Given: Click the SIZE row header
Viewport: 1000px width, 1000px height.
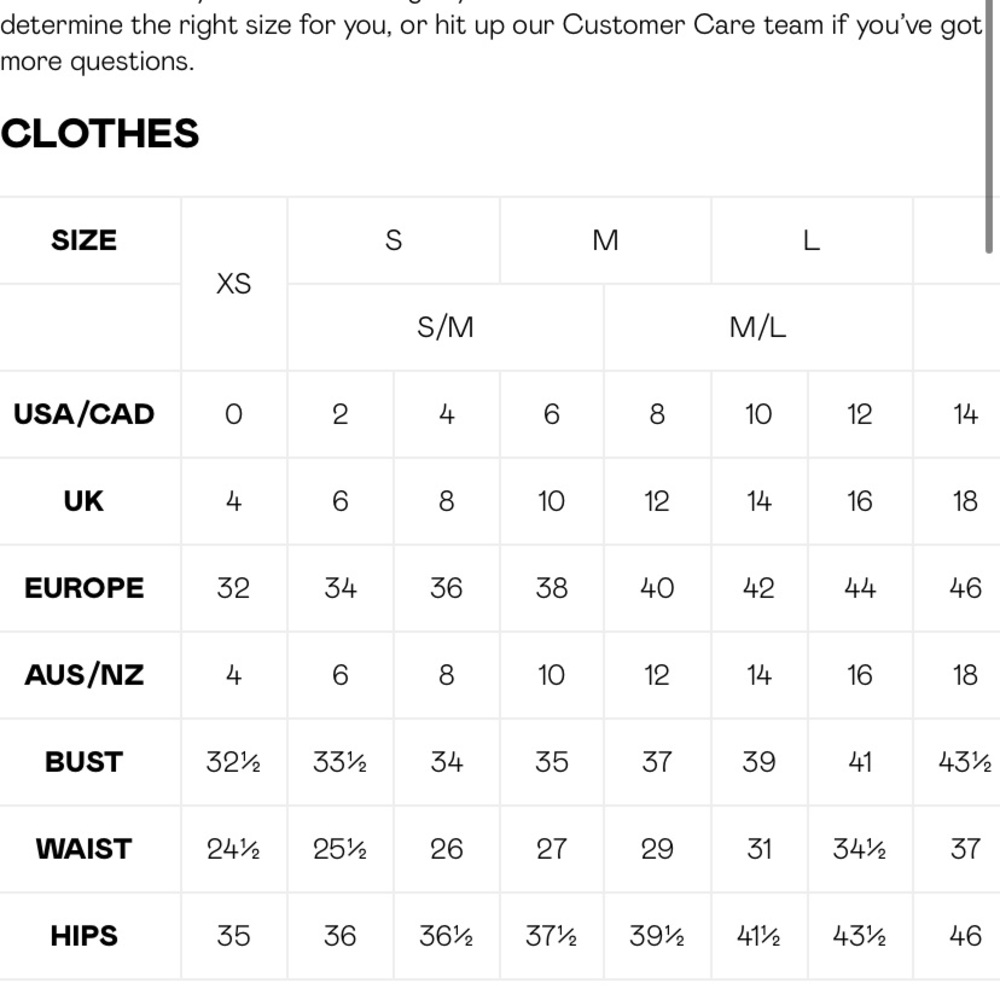Looking at the screenshot, I should point(84,240).
